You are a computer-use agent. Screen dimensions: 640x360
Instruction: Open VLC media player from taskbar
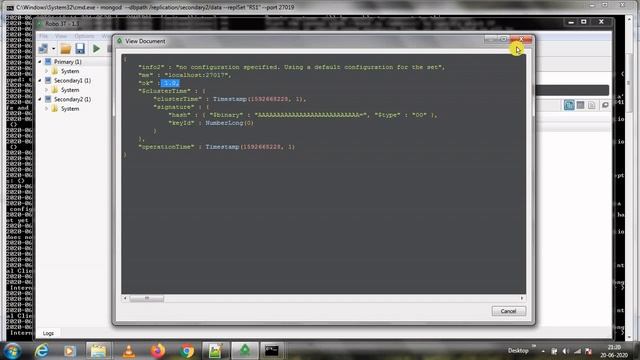[x=129, y=351]
